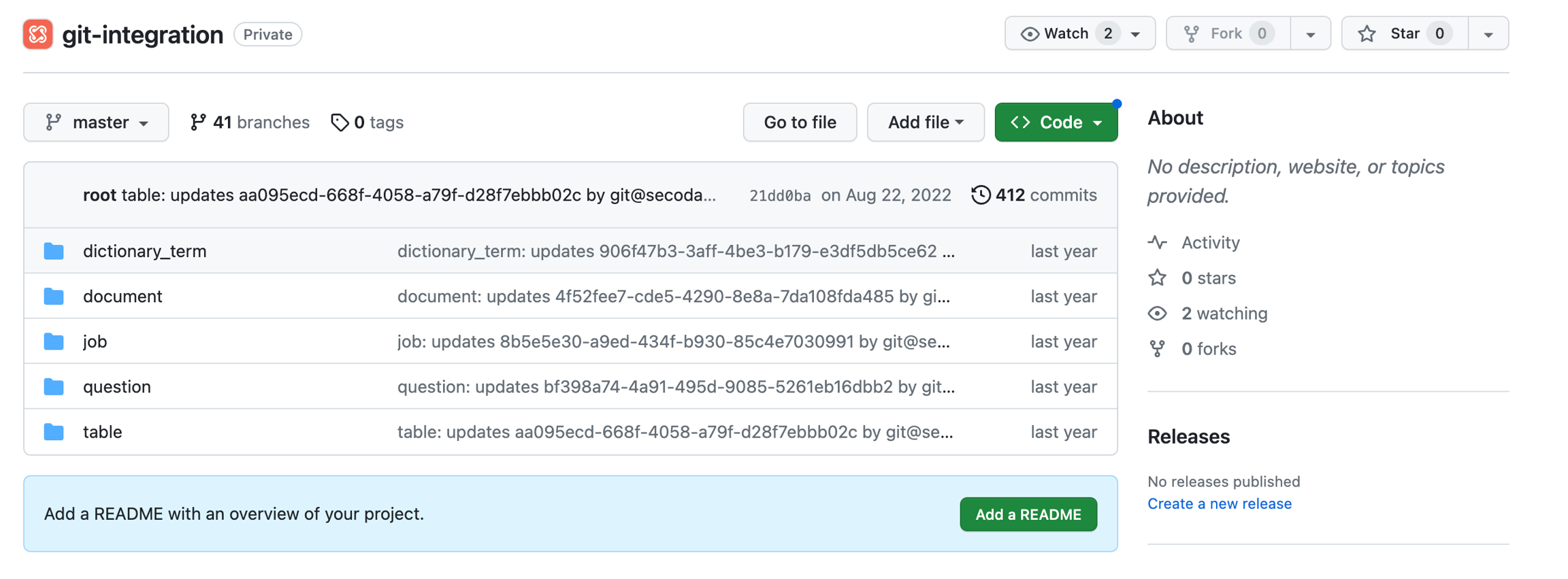1568x579 pixels.
Task: View watchers via 2 watching link
Action: coord(1224,314)
